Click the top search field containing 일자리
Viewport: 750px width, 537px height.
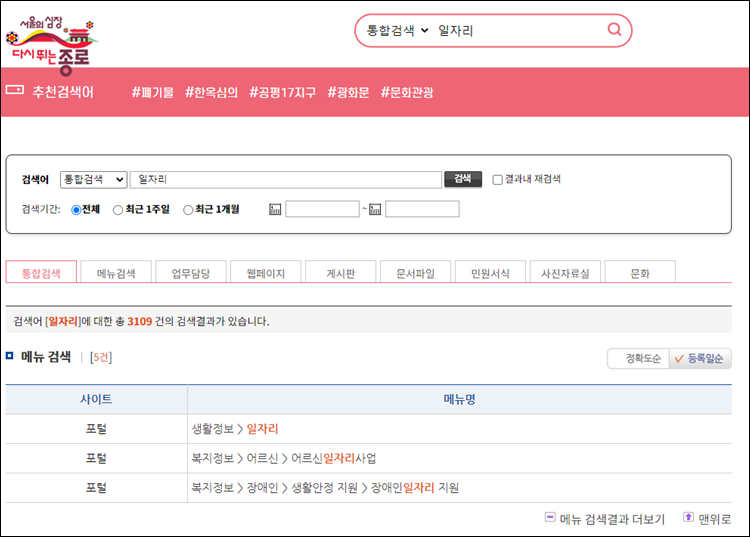[x=519, y=31]
